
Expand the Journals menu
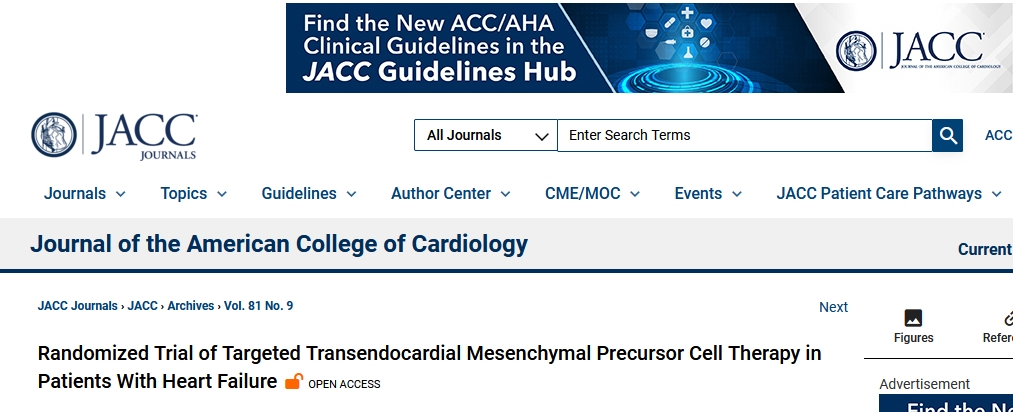(85, 194)
